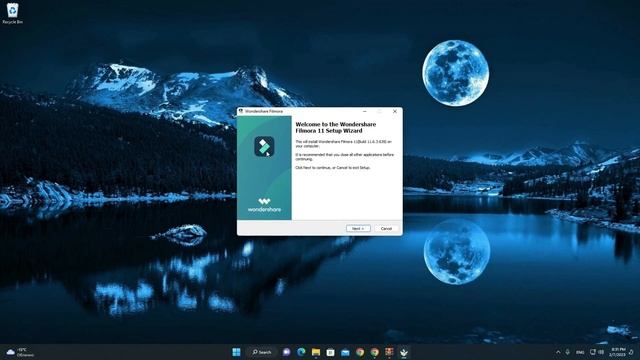Expand the hidden system tray icons chevron

(x=558, y=352)
